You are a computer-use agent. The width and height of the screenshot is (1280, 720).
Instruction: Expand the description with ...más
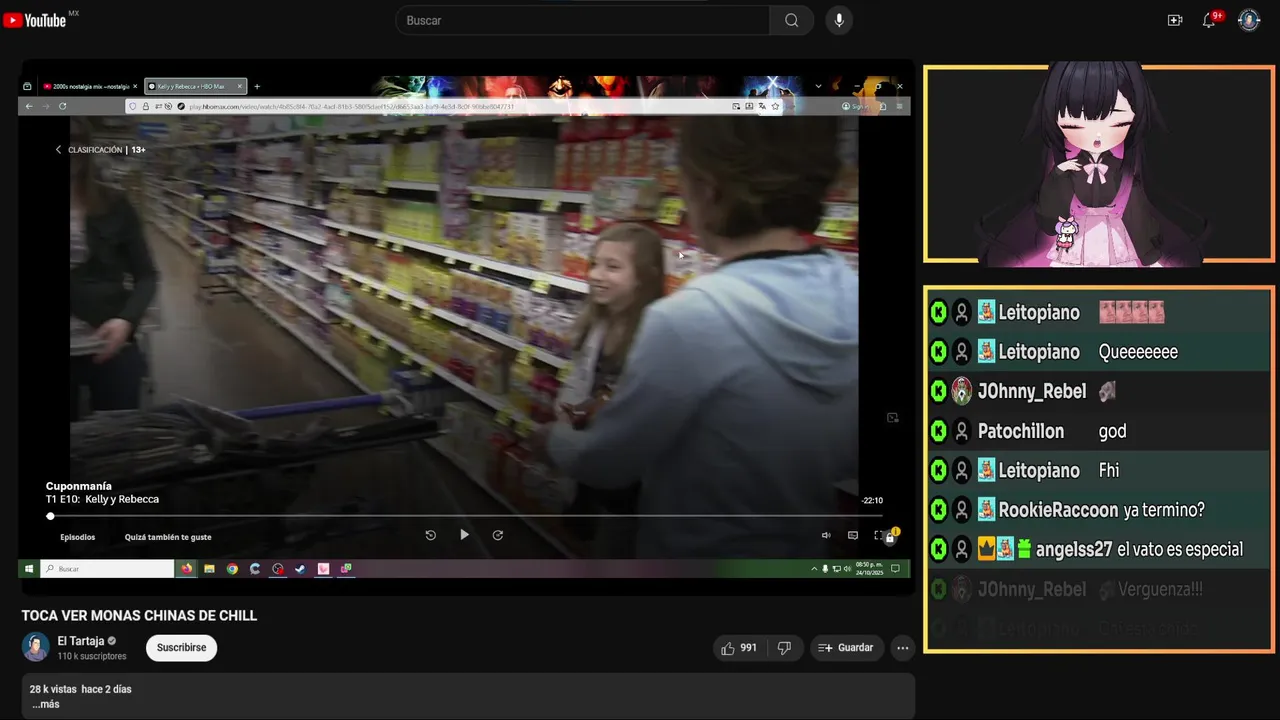[46, 704]
